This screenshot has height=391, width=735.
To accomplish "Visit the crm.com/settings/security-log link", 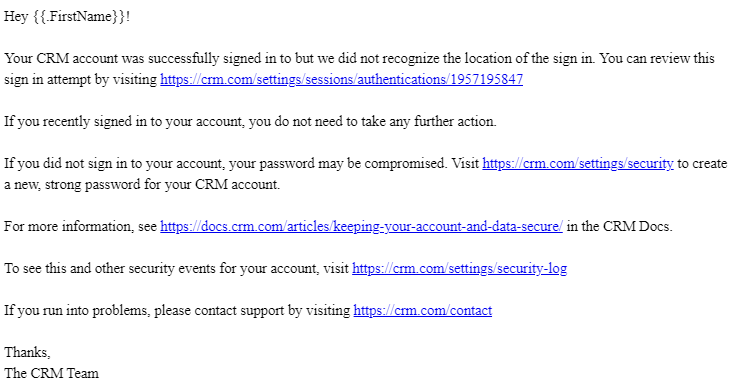I will click(459, 268).
